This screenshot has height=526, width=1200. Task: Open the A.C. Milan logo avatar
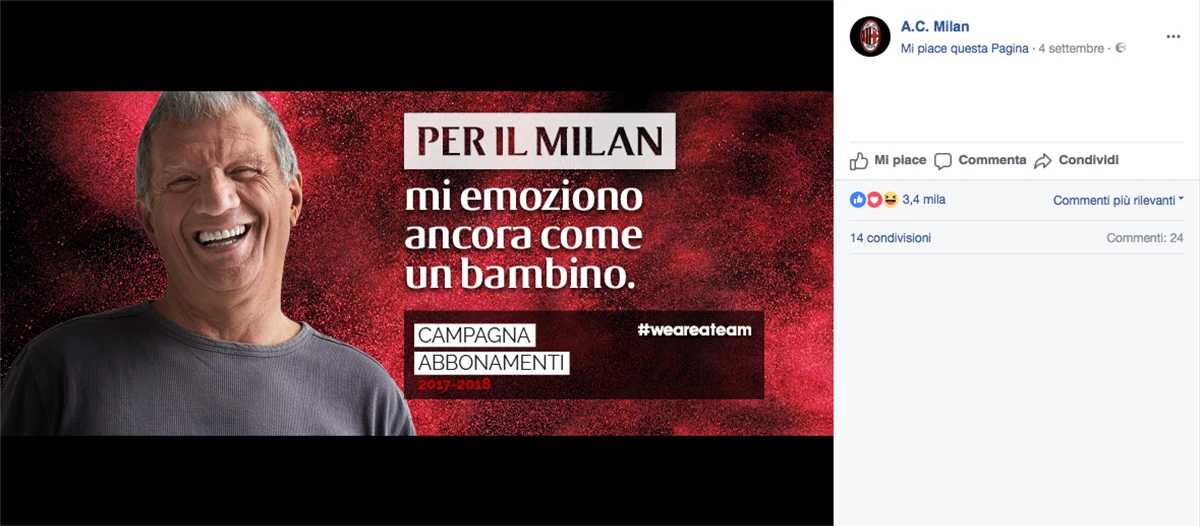click(x=870, y=37)
